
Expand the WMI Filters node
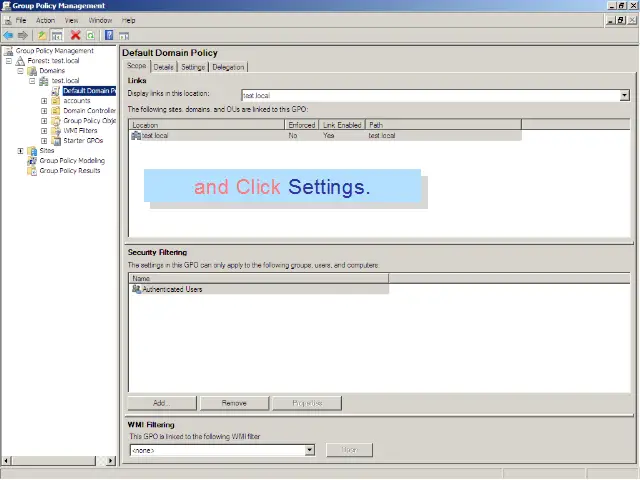(44, 131)
